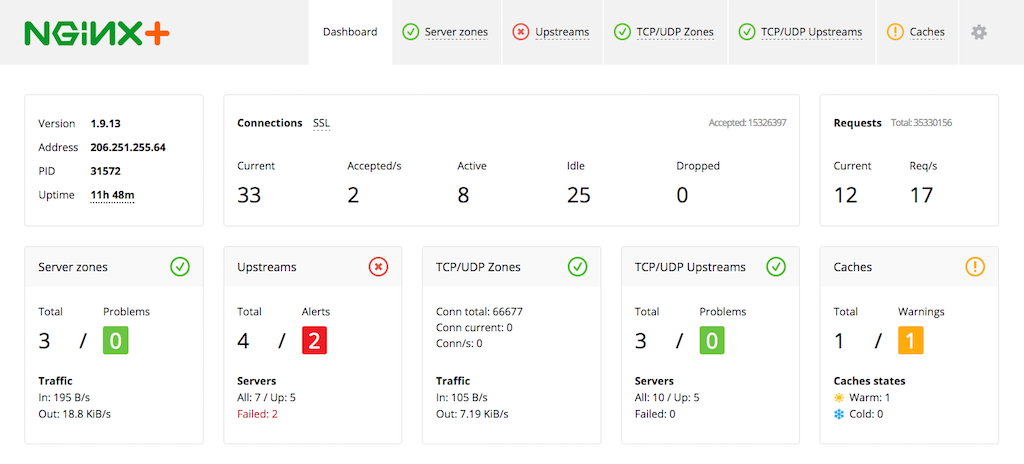Viewport: 1024px width, 464px height.
Task: Click the SSL link beside Connections
Action: click(x=321, y=123)
